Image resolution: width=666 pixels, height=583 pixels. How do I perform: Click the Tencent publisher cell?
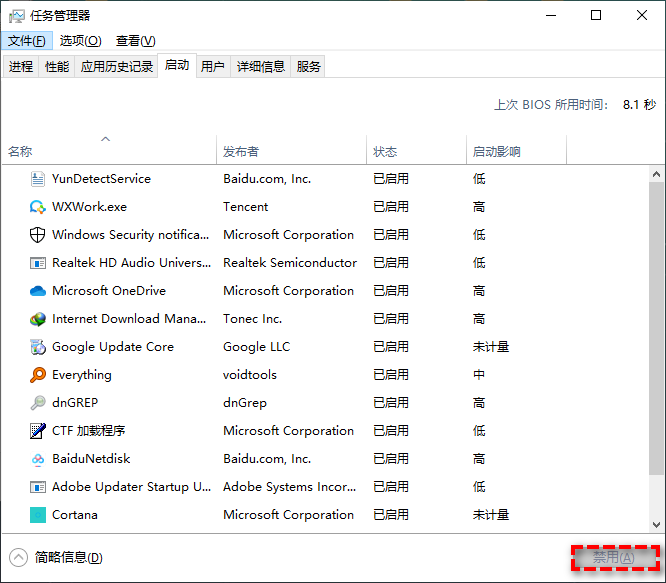point(246,207)
